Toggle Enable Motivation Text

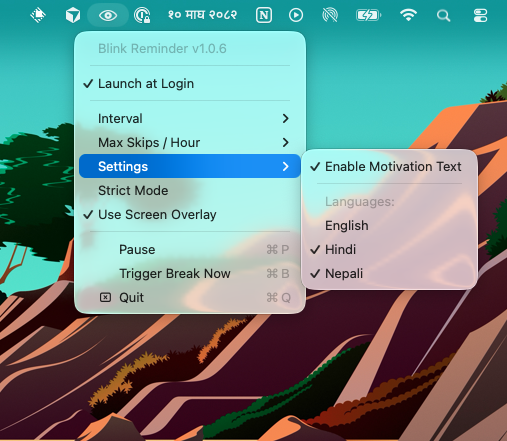[389, 166]
